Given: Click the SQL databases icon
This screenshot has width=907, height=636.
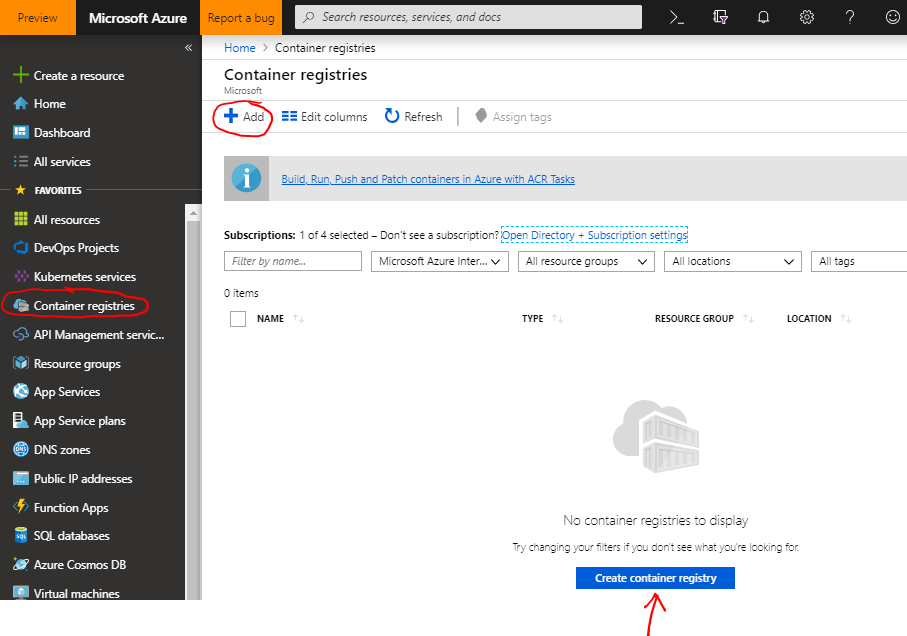Looking at the screenshot, I should point(20,535).
